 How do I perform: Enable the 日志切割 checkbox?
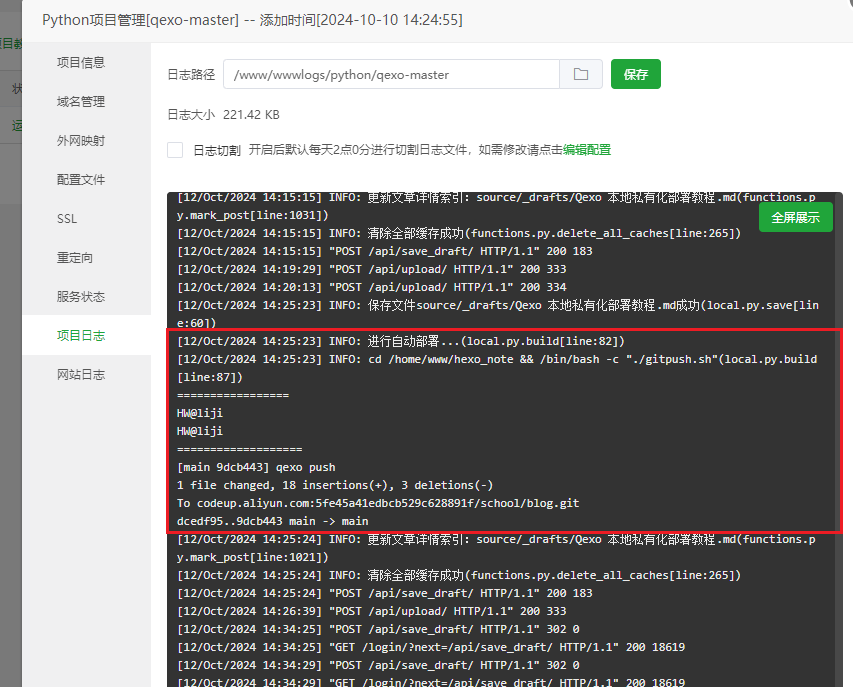coord(175,150)
